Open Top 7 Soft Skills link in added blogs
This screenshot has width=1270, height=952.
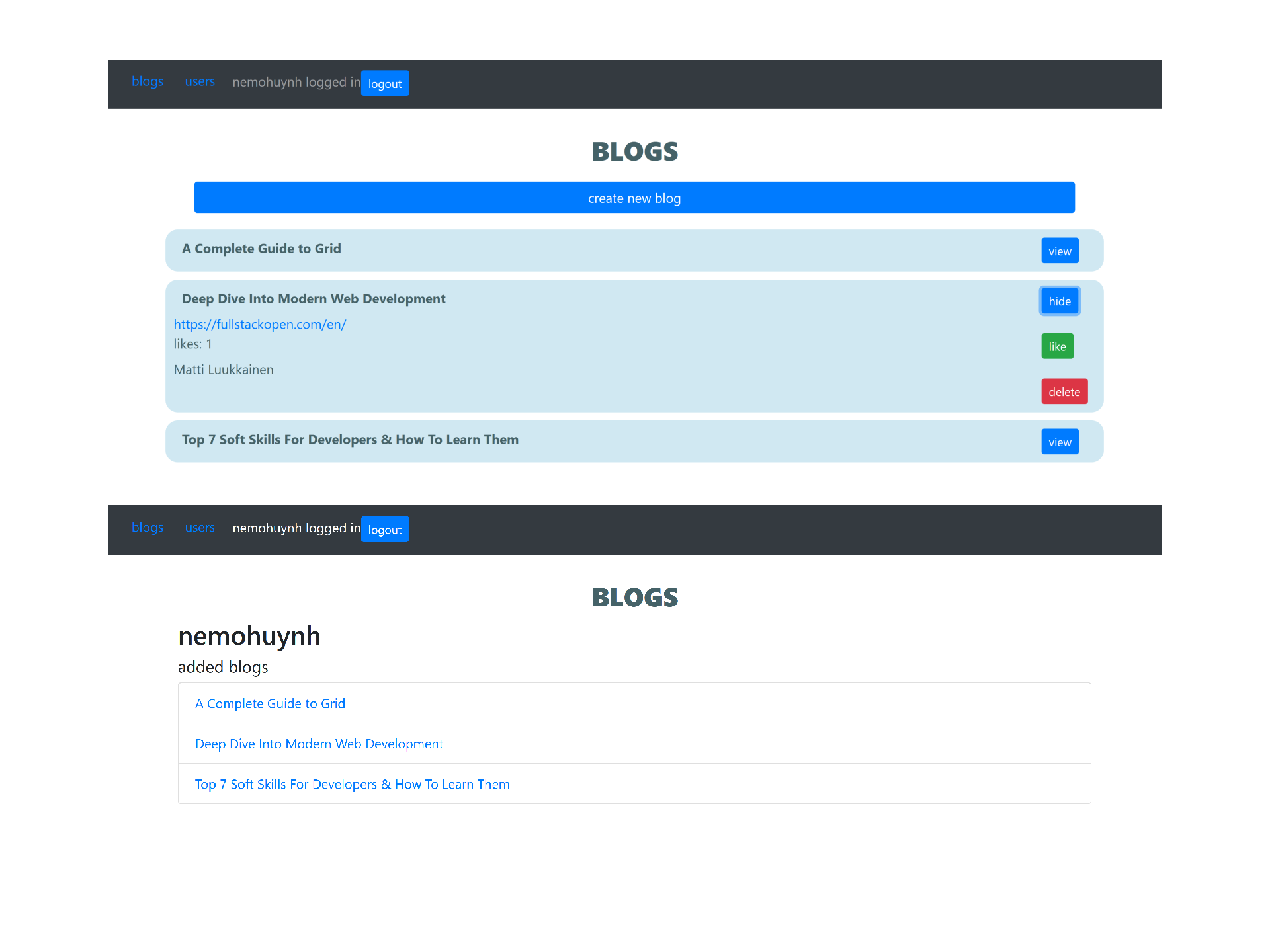point(353,784)
